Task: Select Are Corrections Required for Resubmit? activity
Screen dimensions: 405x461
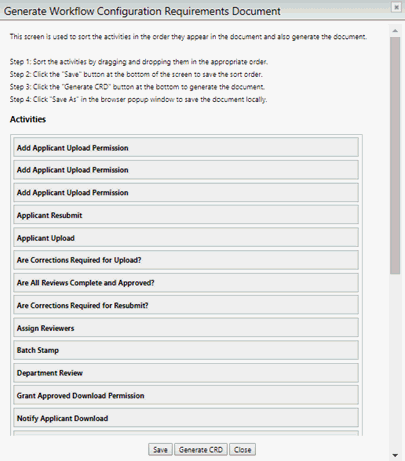Action: 186,305
